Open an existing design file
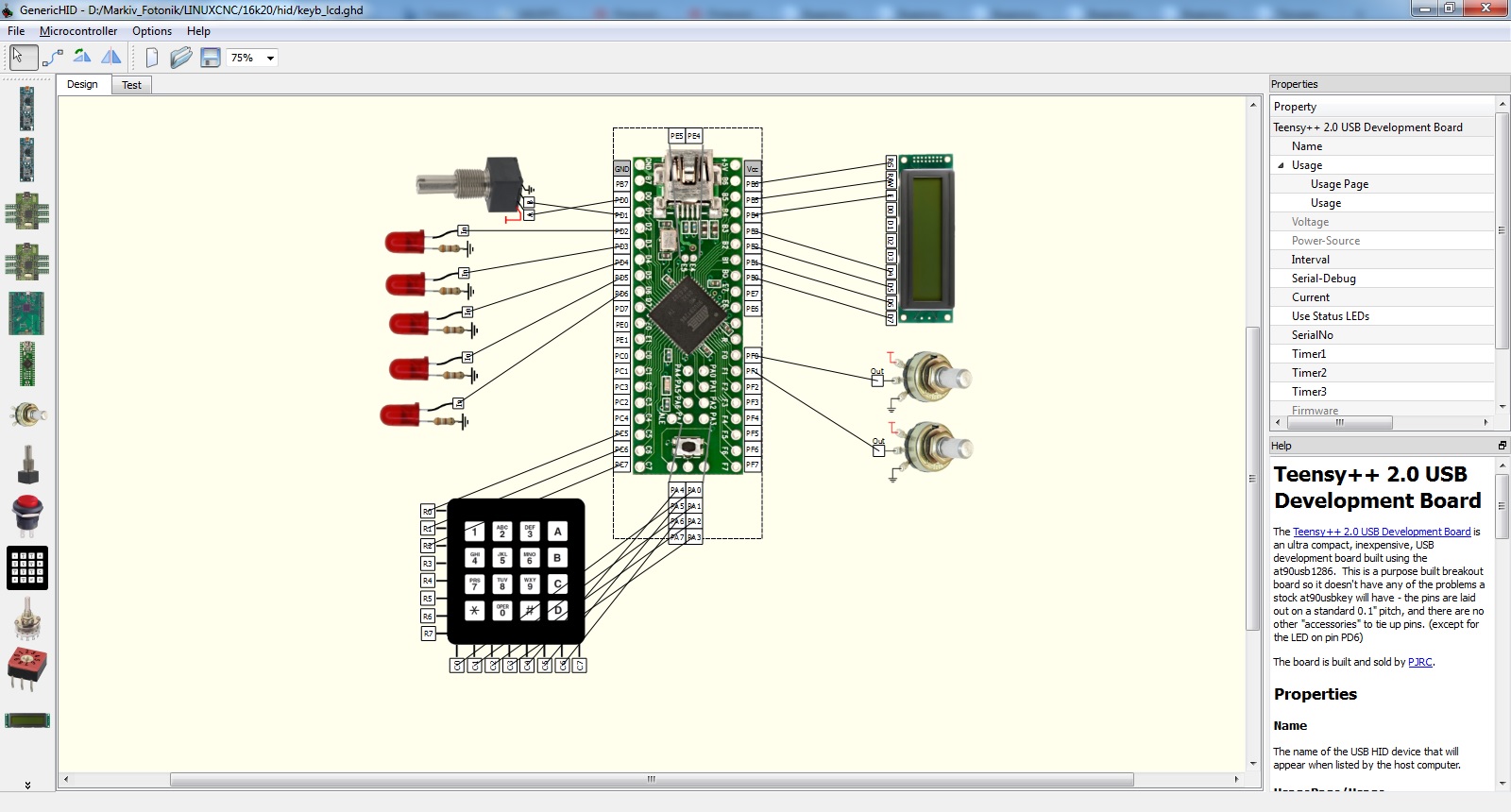This screenshot has width=1511, height=812. coord(180,58)
